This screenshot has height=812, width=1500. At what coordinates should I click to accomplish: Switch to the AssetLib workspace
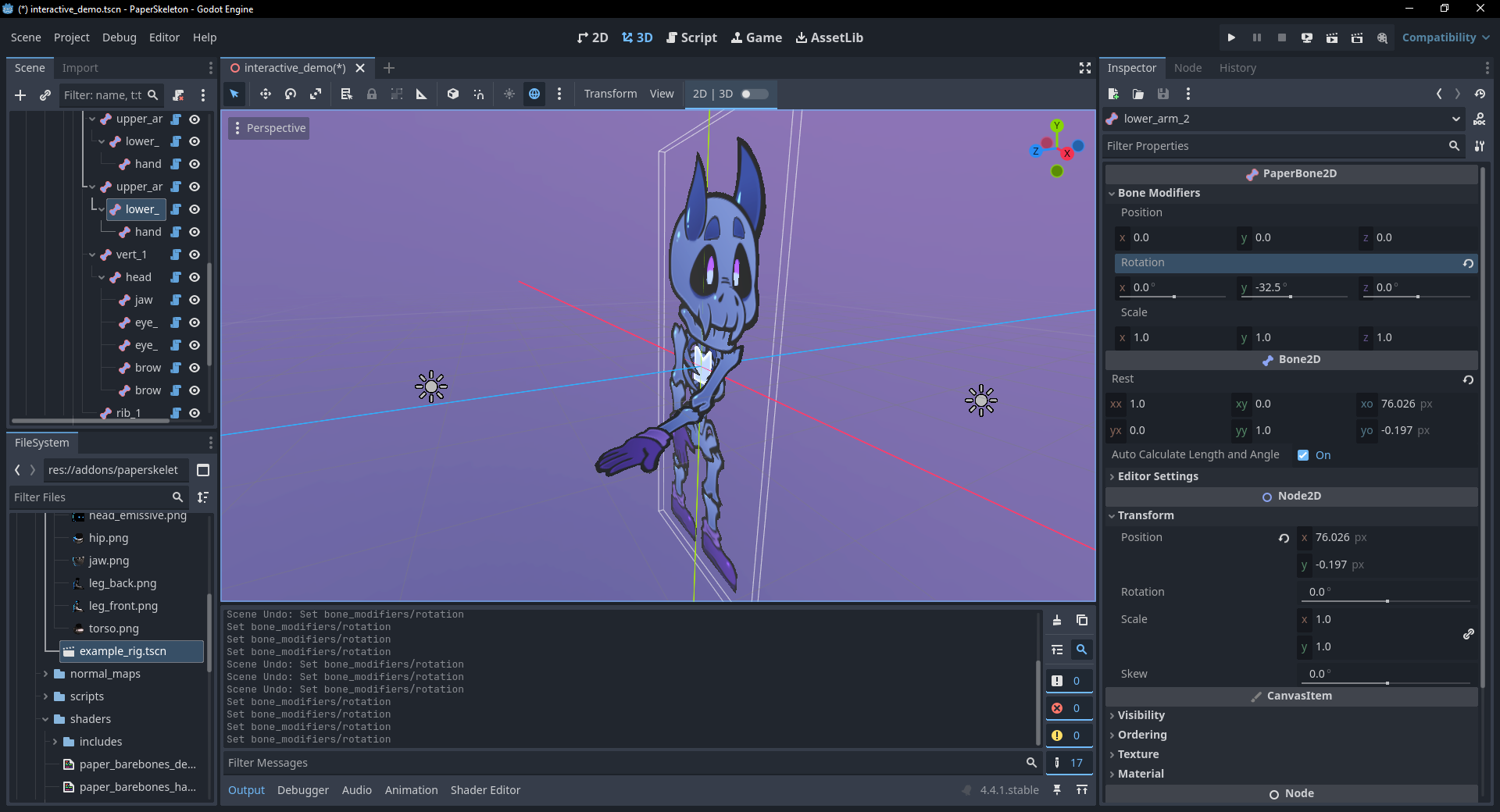point(830,37)
